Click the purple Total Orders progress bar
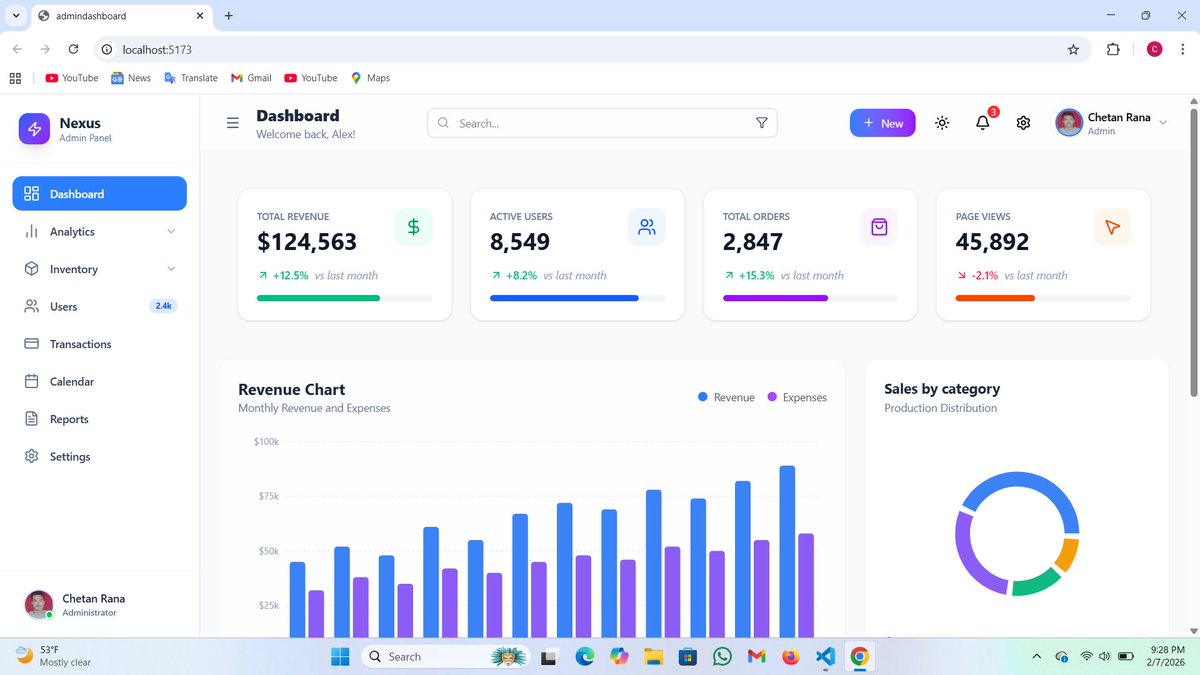The height and width of the screenshot is (675, 1200). pos(775,298)
